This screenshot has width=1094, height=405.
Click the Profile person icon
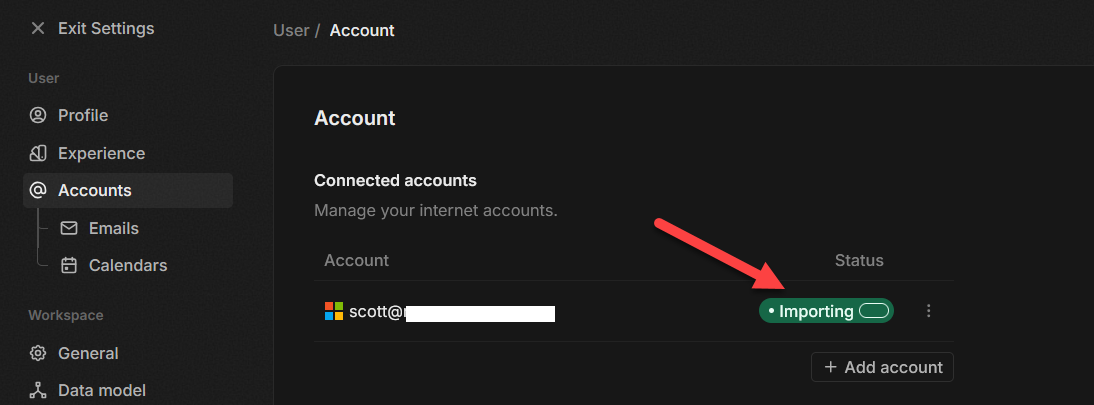coord(38,115)
